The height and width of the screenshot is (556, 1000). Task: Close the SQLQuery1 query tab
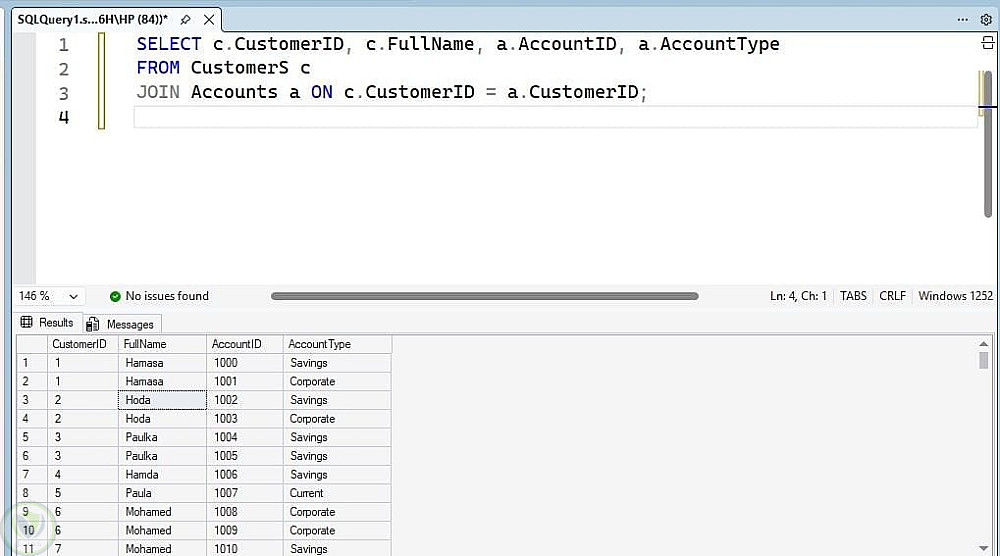pyautogui.click(x=208, y=20)
